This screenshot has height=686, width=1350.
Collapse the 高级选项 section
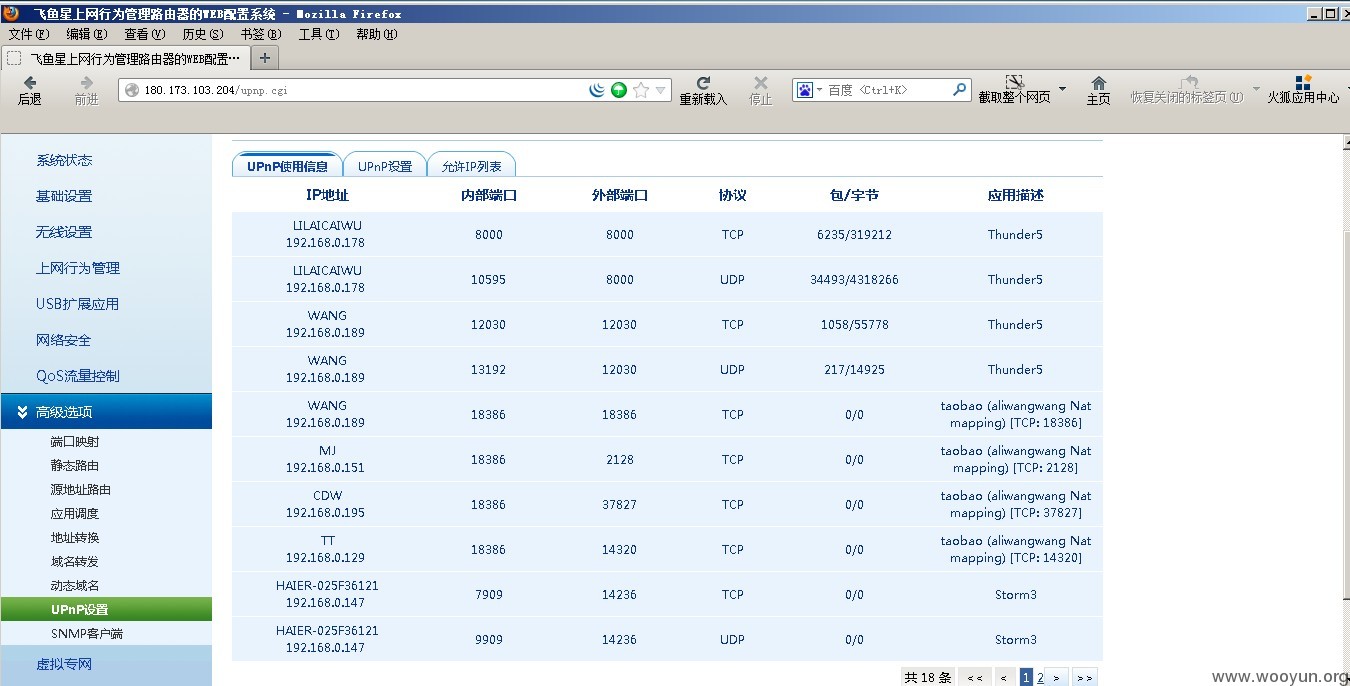tap(106, 411)
